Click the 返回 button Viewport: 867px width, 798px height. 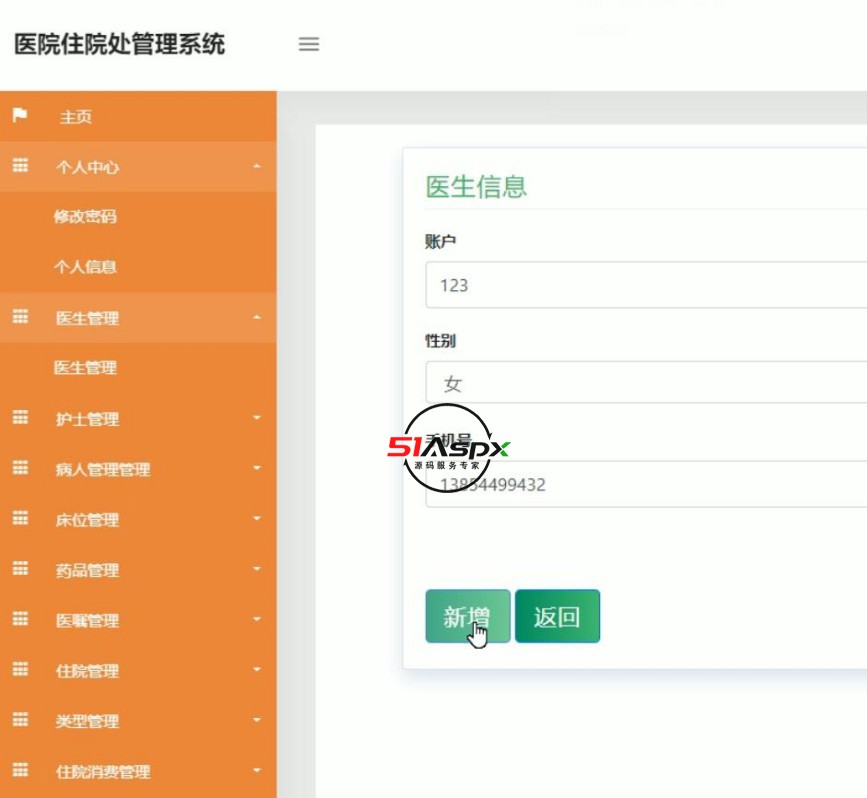coord(558,616)
